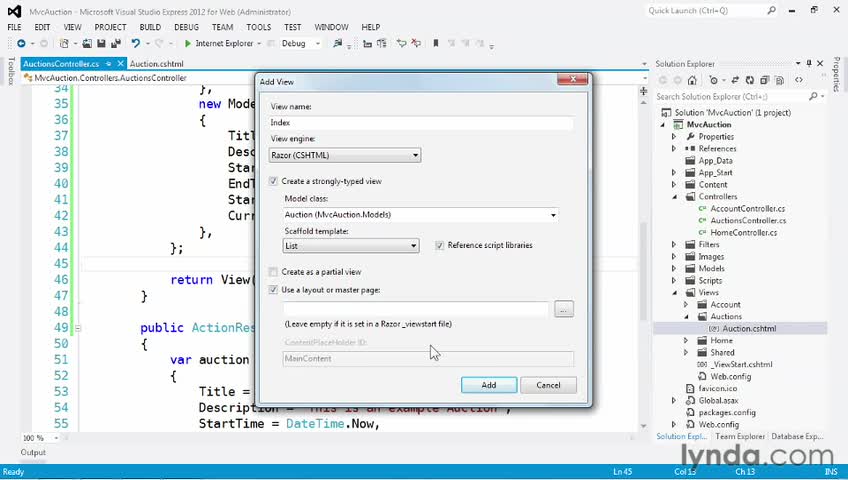Collapse the Controllers folder node

click(x=674, y=197)
